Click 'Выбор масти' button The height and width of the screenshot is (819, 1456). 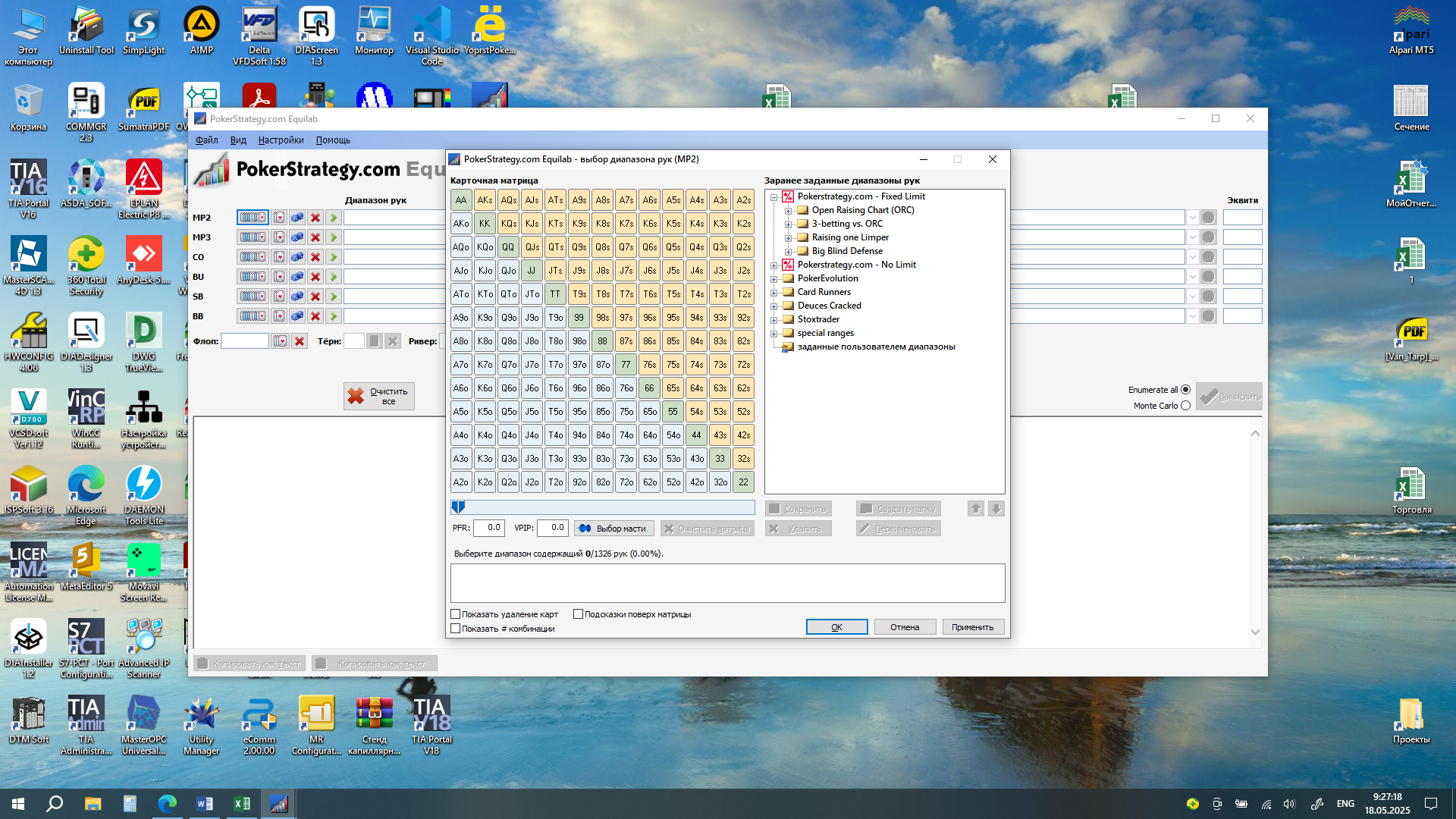coord(613,529)
